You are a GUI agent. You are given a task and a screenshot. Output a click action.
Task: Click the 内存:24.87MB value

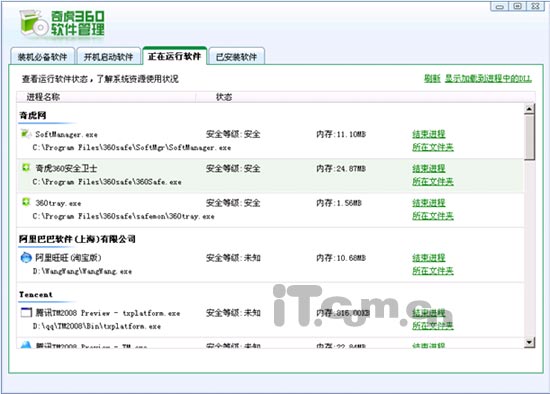coord(341,168)
